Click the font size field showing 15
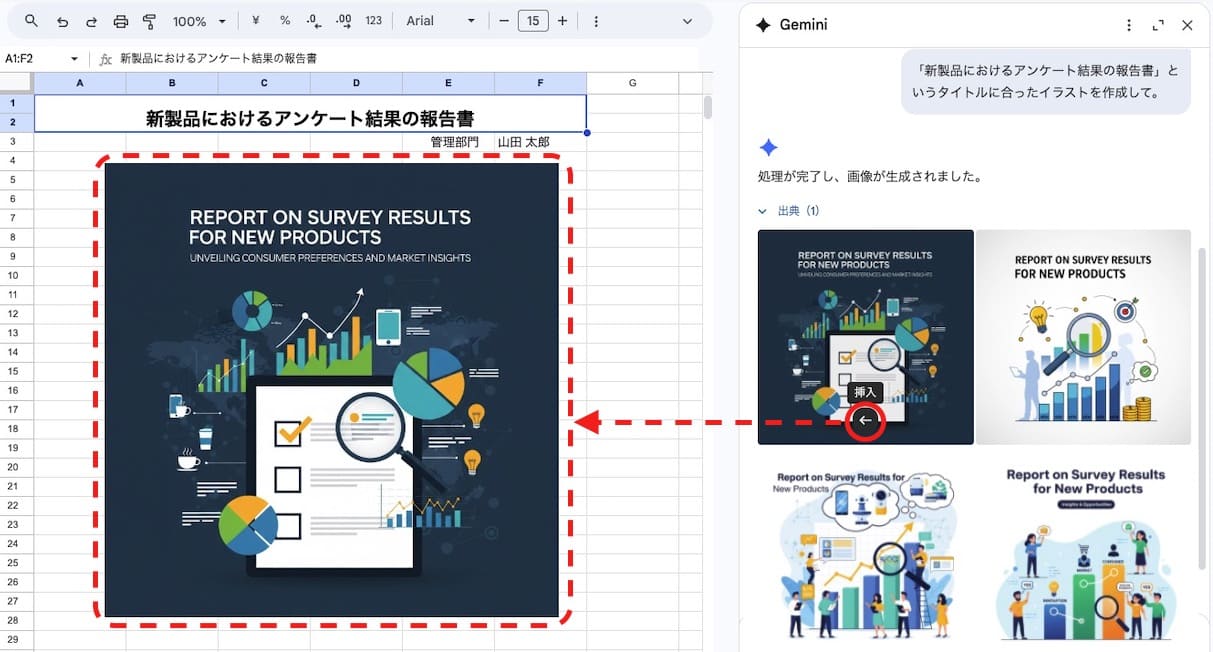The width and height of the screenshot is (1213, 652). tap(533, 21)
